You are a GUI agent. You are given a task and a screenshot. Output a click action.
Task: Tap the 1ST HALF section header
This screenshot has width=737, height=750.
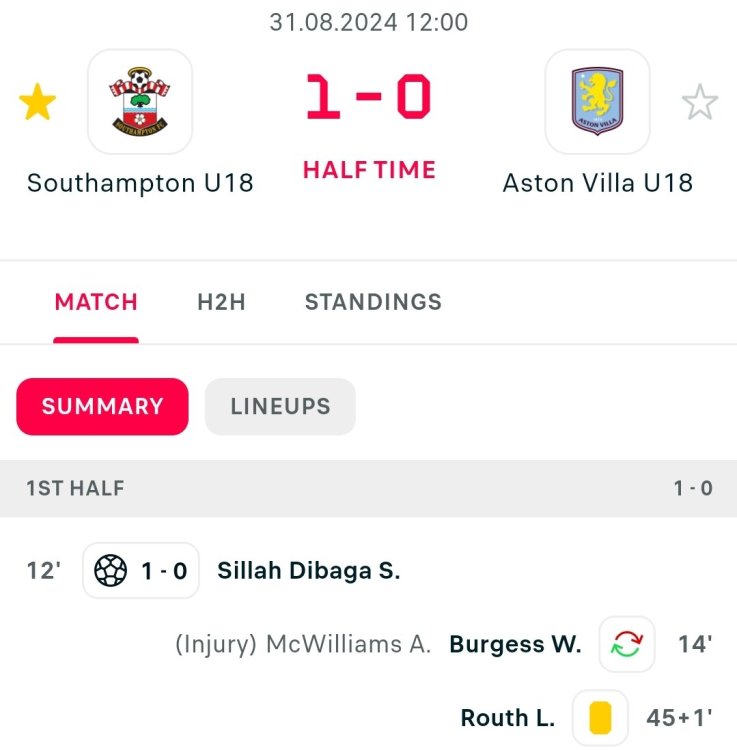(x=76, y=489)
